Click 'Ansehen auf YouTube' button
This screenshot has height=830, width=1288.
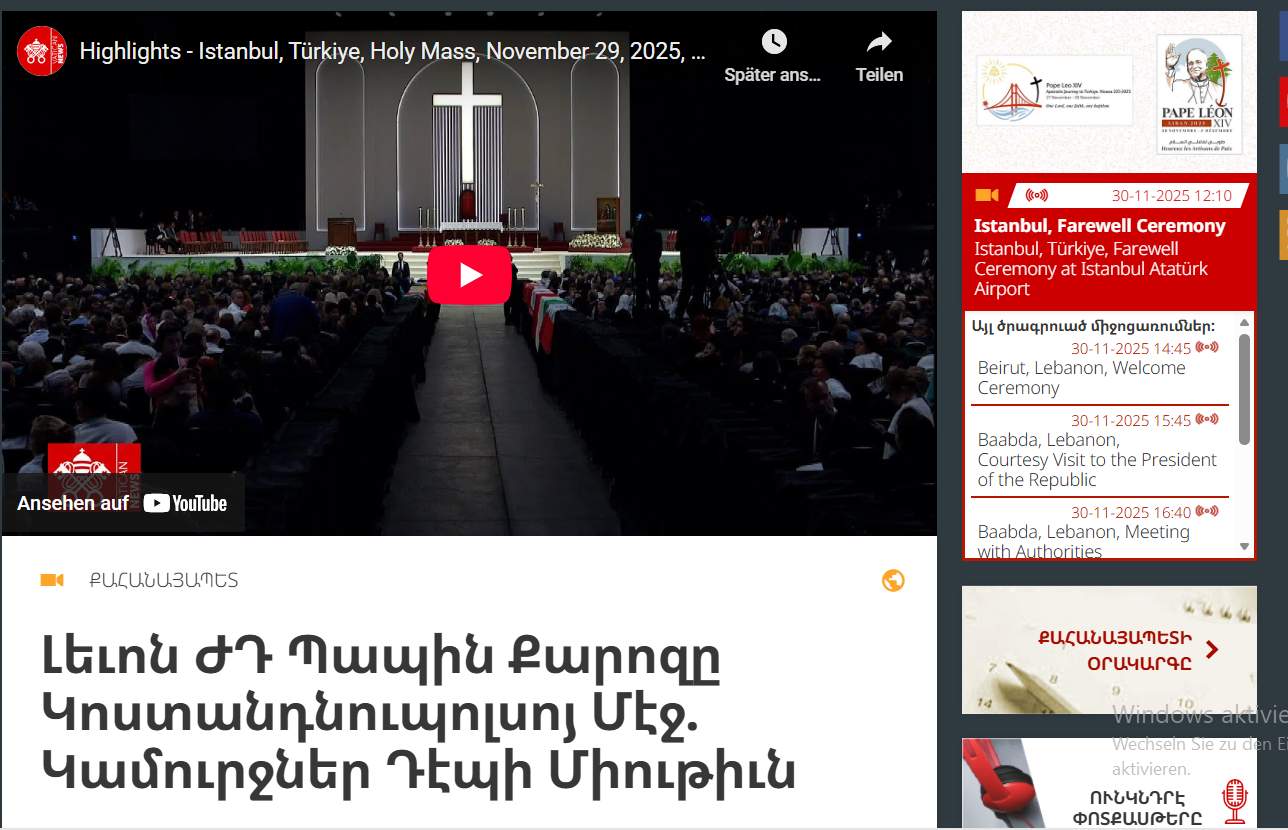click(122, 503)
